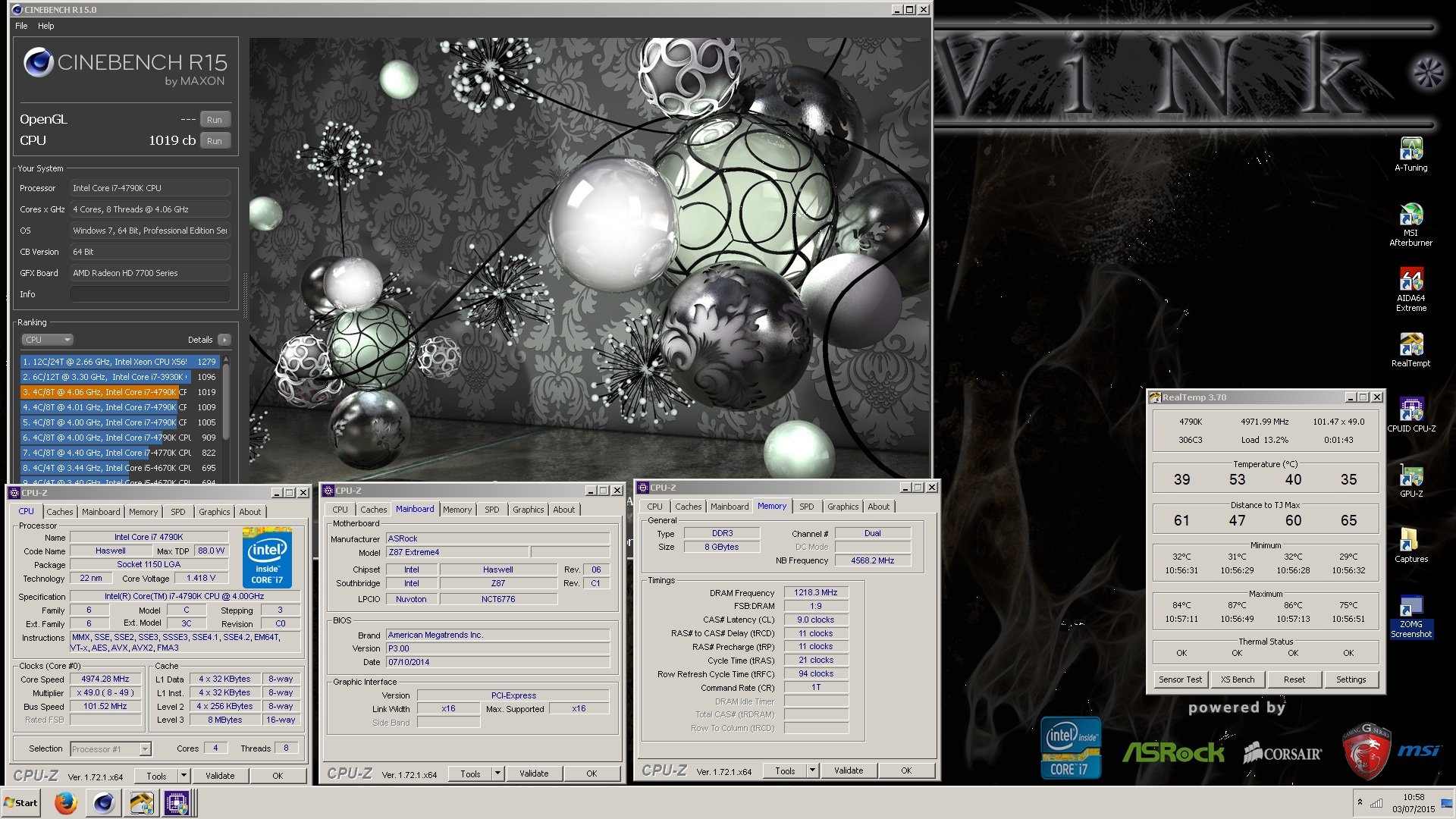Screen dimensions: 1456x819
Task: Open RealTemp desktop shortcut icon
Action: pos(1410,350)
